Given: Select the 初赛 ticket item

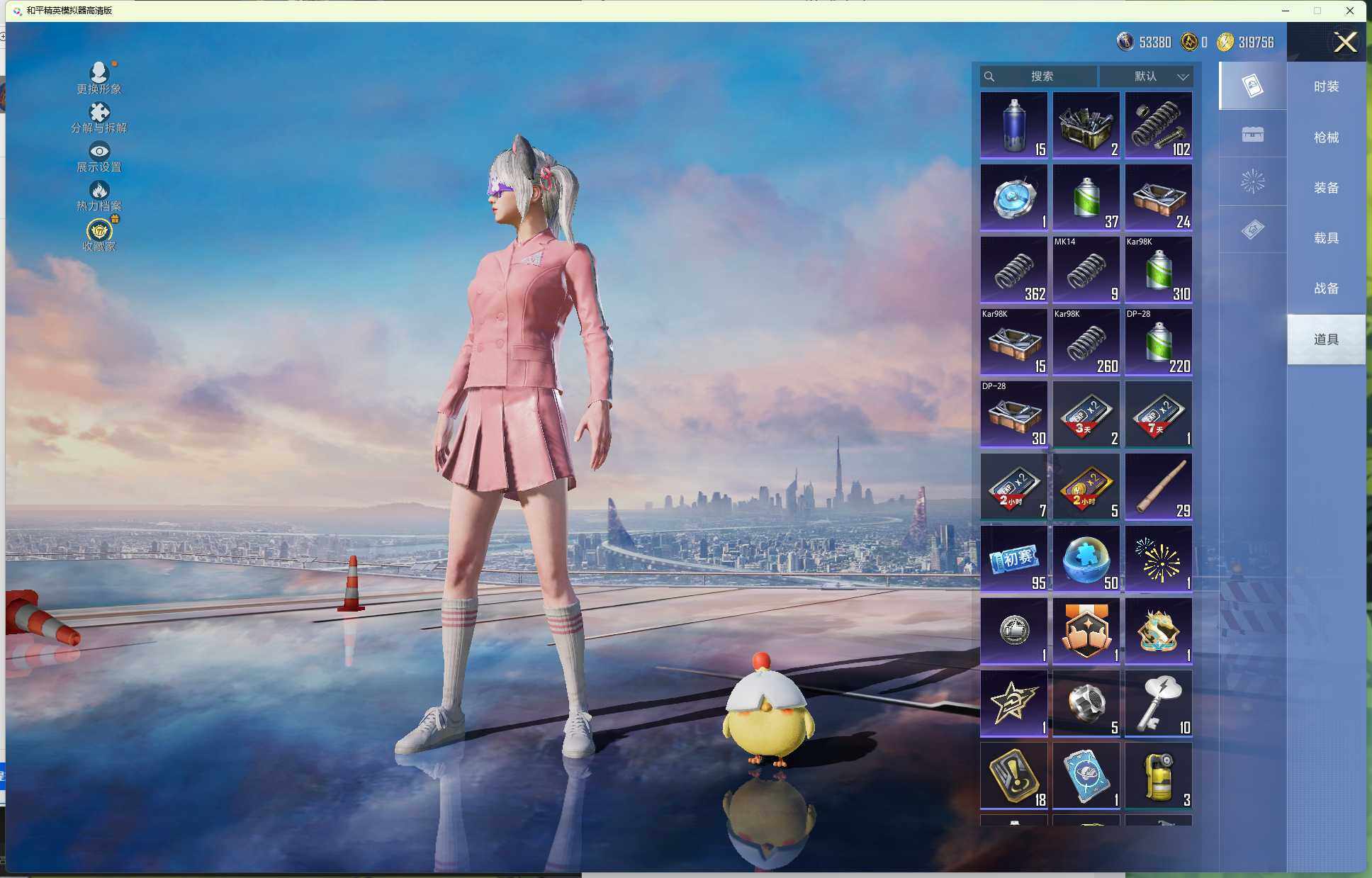Looking at the screenshot, I should (1013, 558).
